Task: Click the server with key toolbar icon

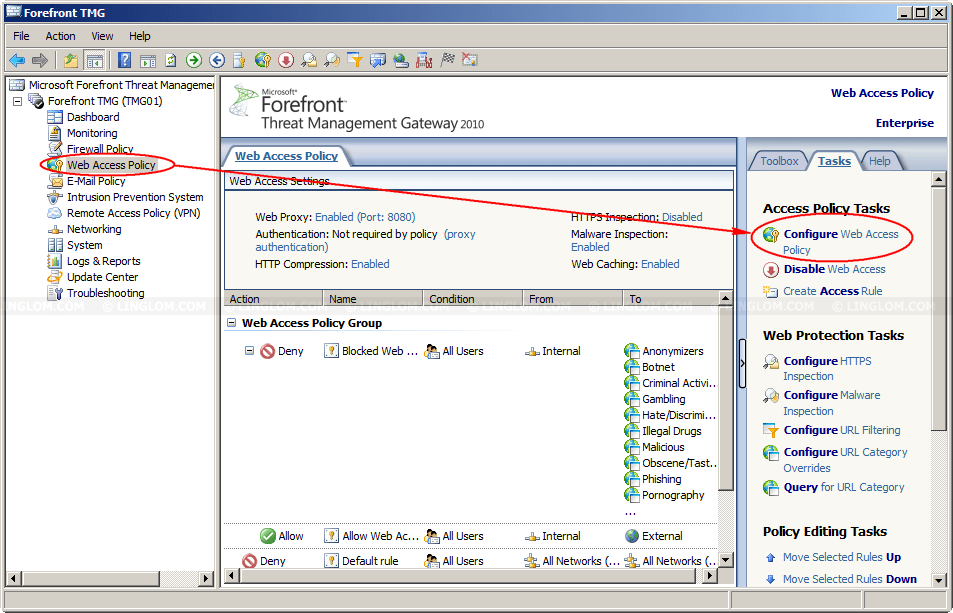Action: point(239,60)
